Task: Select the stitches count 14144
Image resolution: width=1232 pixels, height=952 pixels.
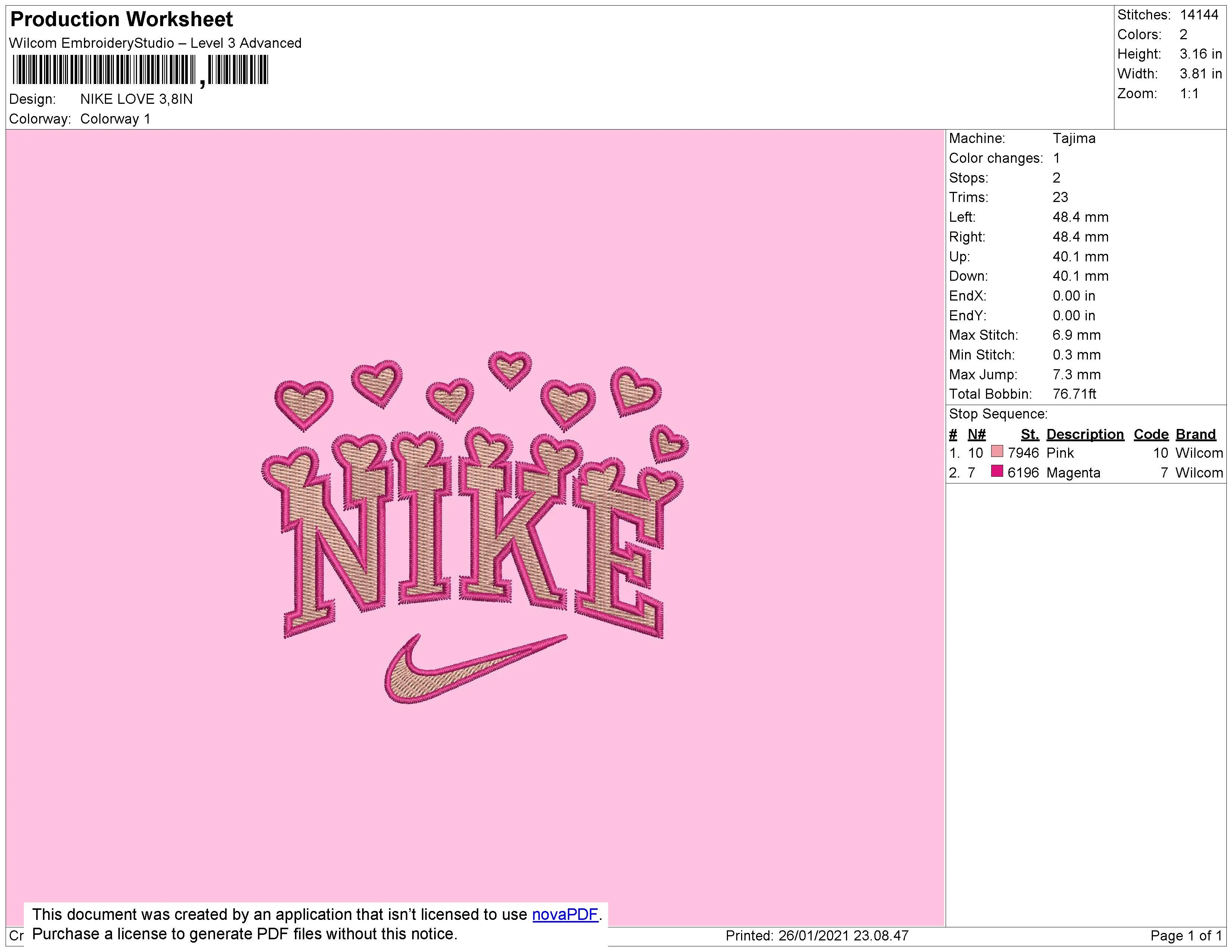Action: pos(1199,15)
